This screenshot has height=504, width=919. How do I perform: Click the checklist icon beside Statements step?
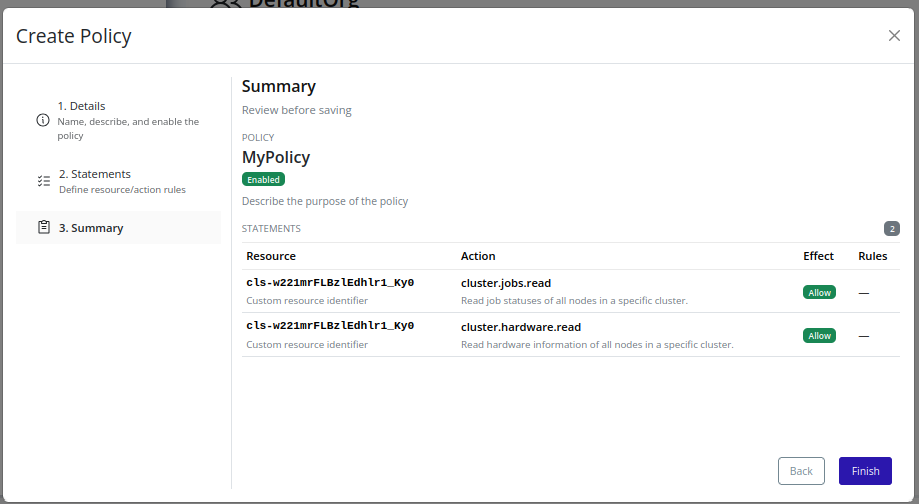[x=44, y=181]
